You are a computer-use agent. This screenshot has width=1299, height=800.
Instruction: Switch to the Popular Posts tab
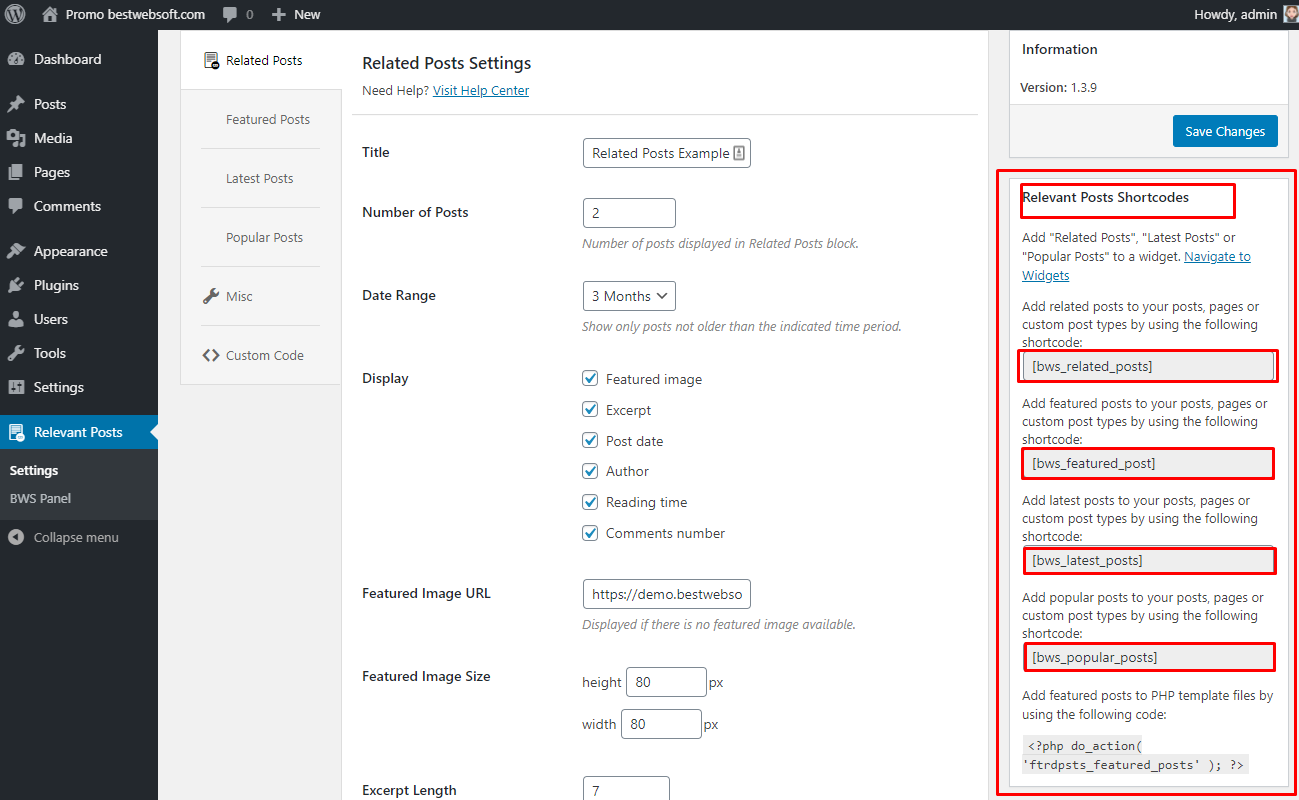coord(264,237)
